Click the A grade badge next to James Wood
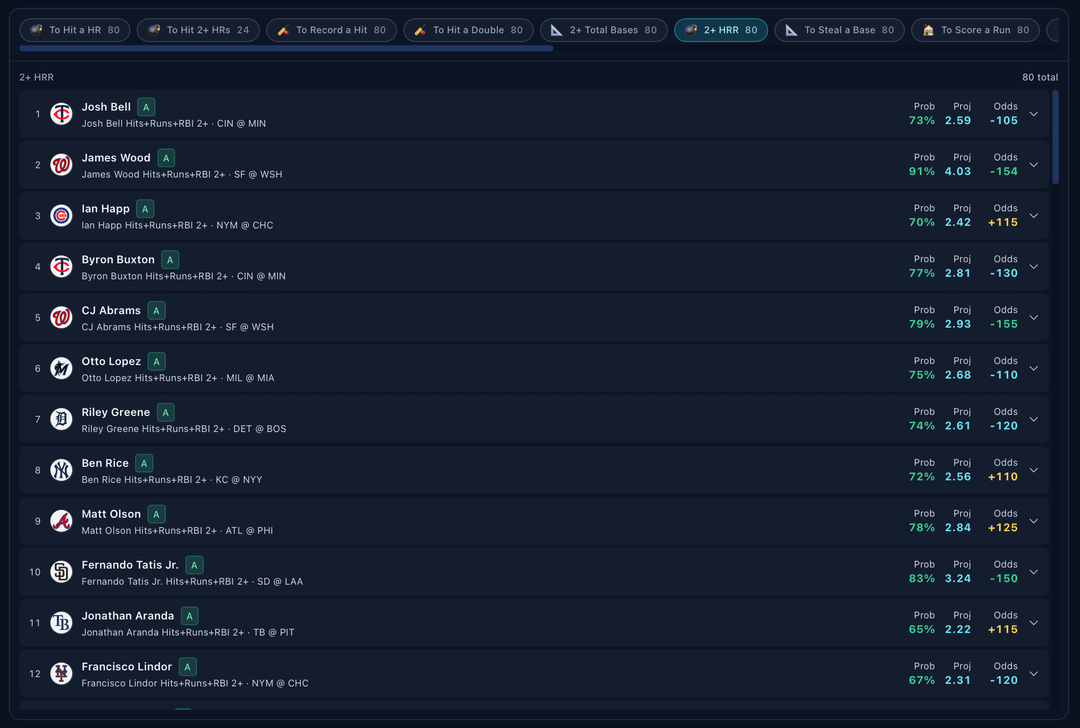 coord(166,158)
